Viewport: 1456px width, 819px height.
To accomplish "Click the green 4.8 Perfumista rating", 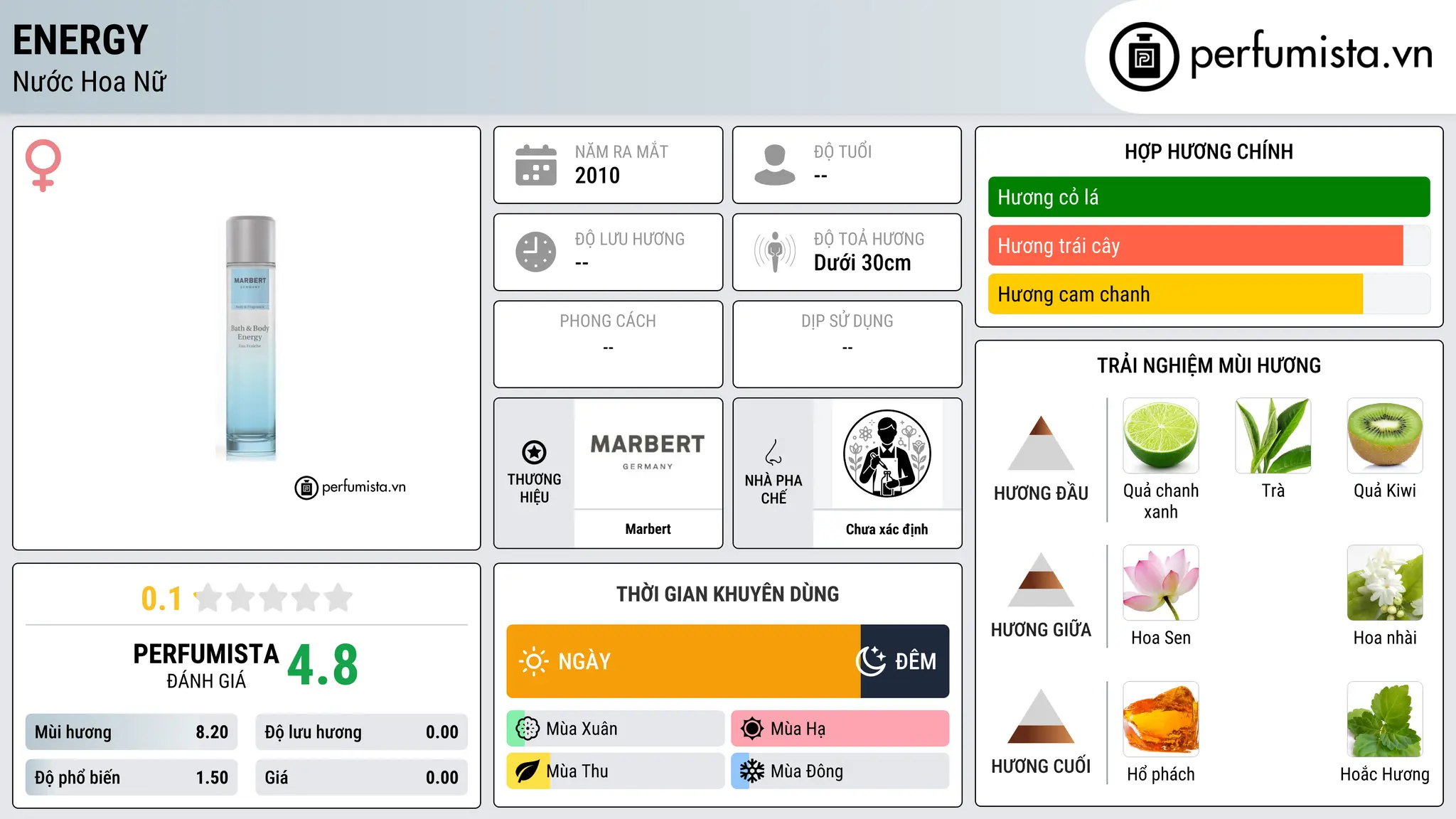I will click(x=323, y=665).
